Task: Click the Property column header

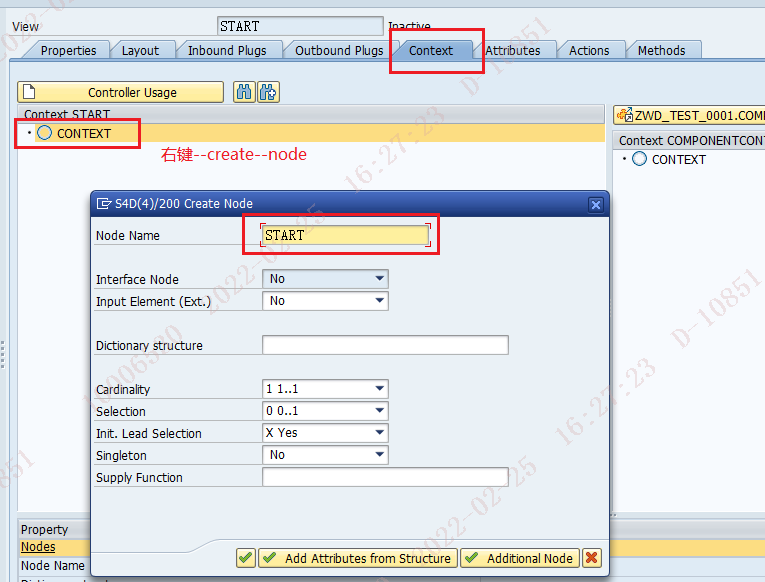Action: pos(44,529)
